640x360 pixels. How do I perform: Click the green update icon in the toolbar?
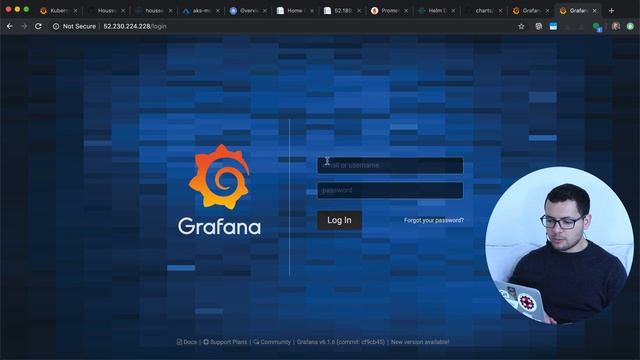point(630,27)
